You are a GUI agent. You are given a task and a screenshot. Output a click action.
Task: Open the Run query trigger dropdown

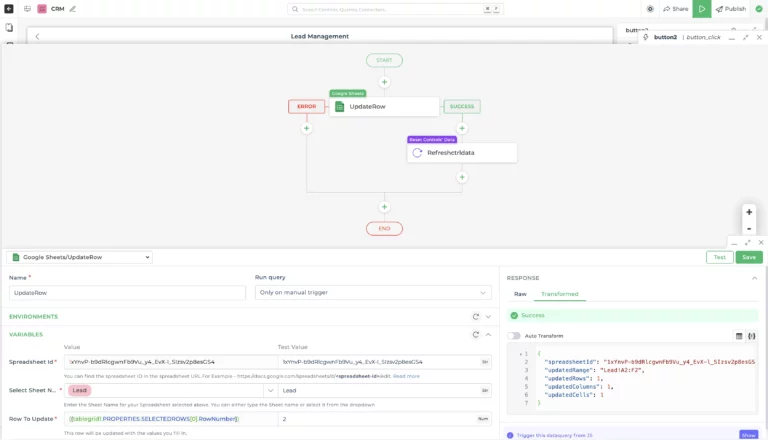point(373,293)
